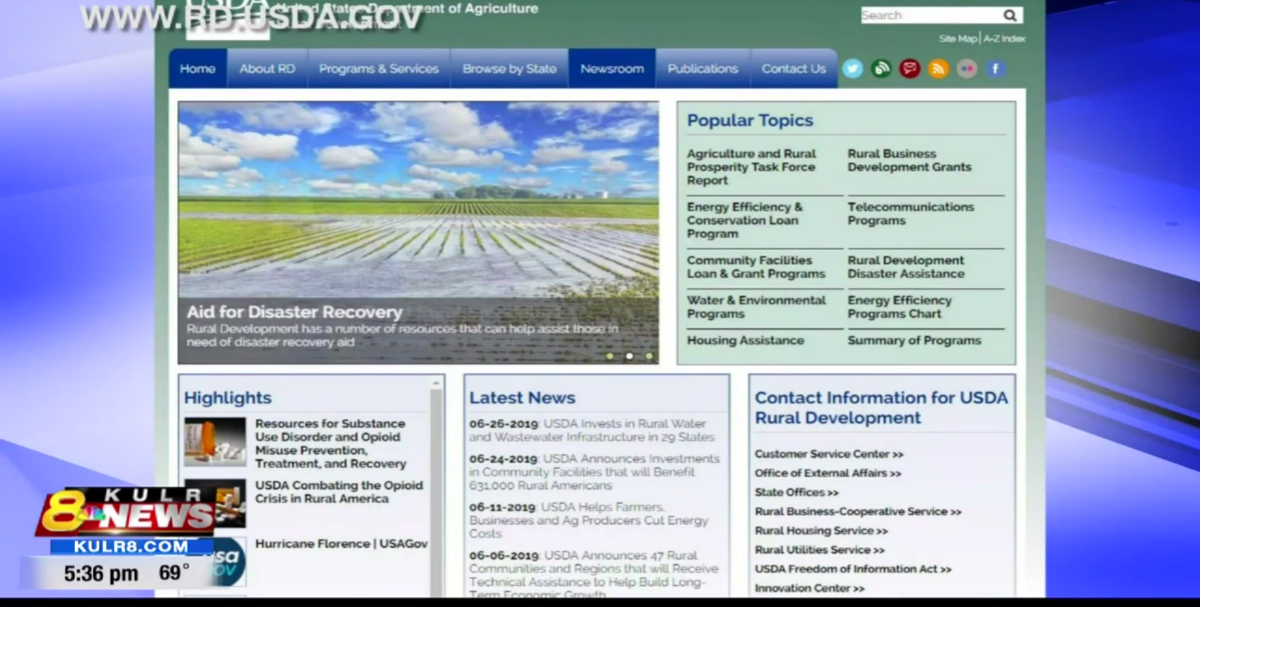
Task: Expand the State Offices link
Action: (x=796, y=492)
